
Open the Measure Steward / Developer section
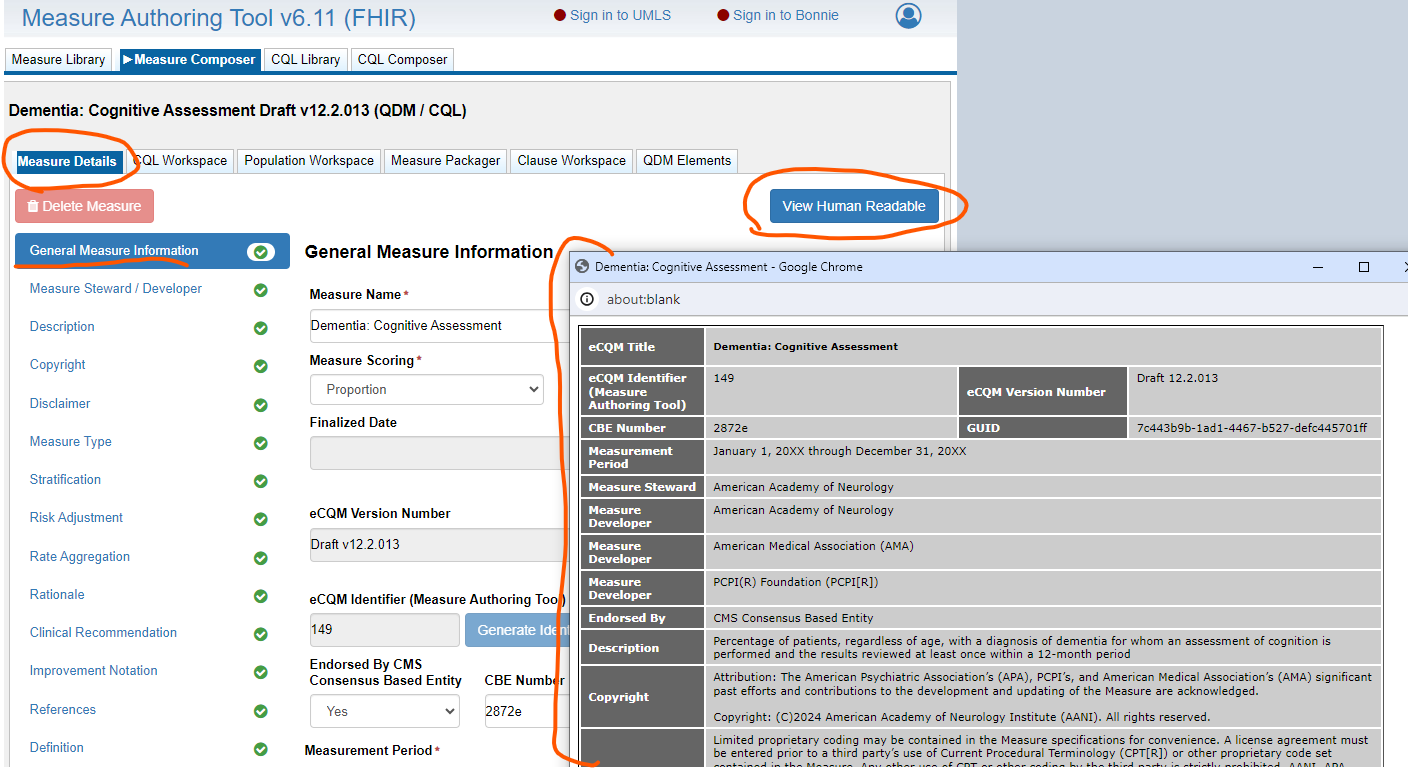tap(116, 289)
